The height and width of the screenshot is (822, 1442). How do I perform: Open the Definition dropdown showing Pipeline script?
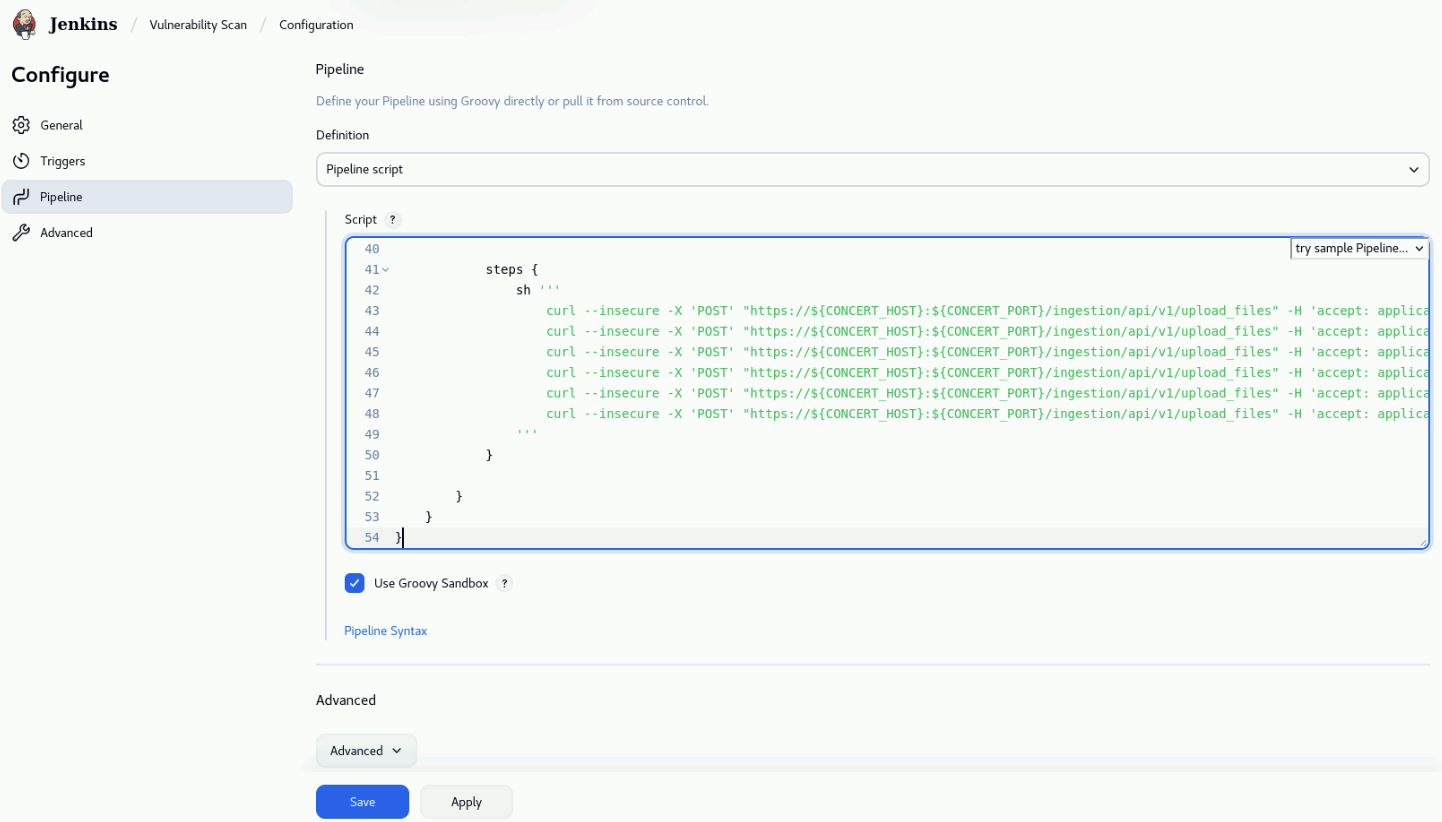(x=871, y=170)
